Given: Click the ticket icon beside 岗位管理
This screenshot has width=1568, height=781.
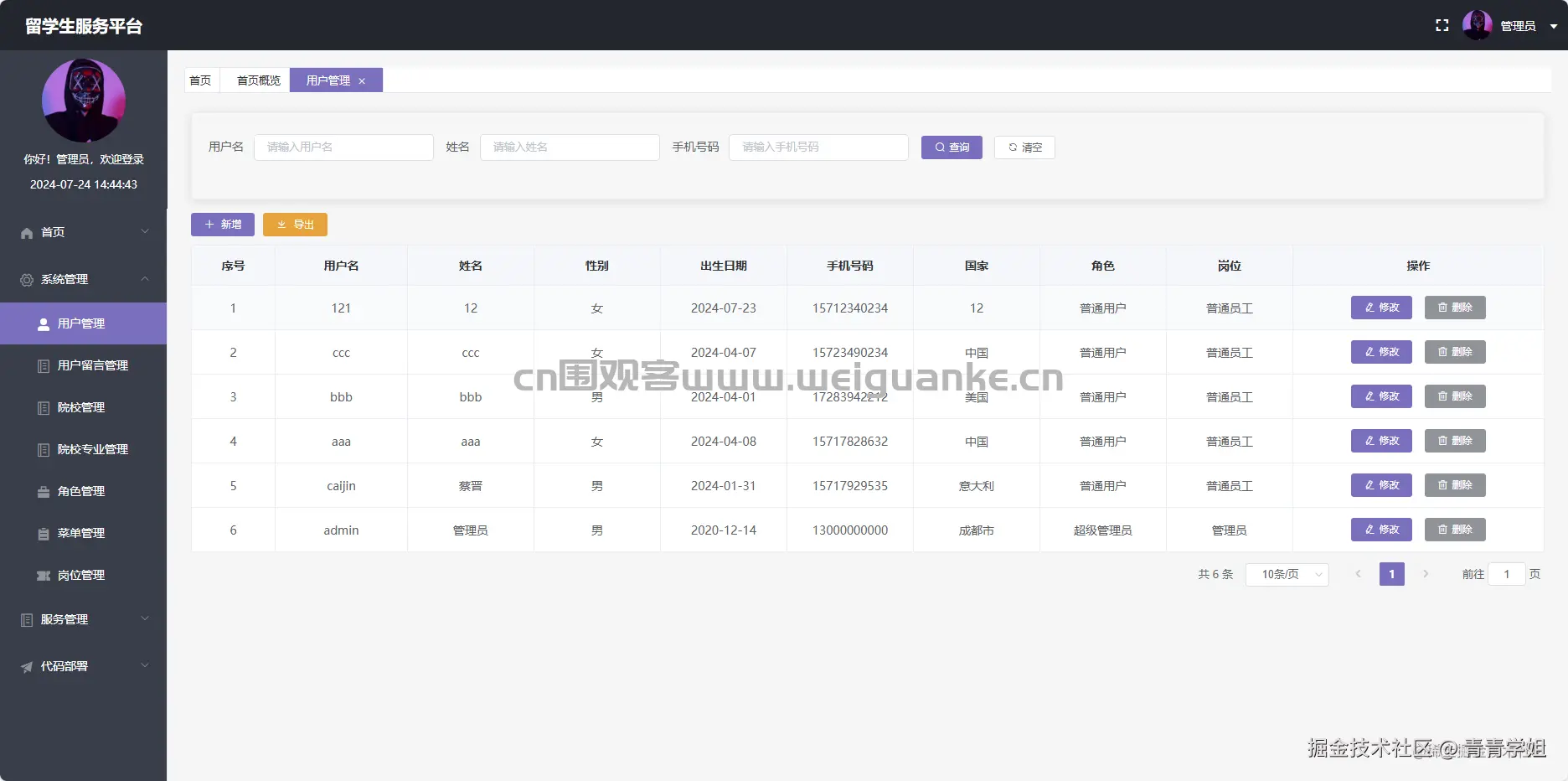Looking at the screenshot, I should (x=44, y=576).
